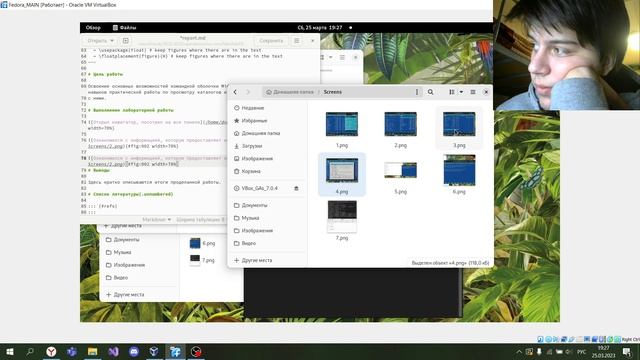Screen dimensions: 640x360
Task: Click the 7.png row in background window
Action: tap(203, 260)
